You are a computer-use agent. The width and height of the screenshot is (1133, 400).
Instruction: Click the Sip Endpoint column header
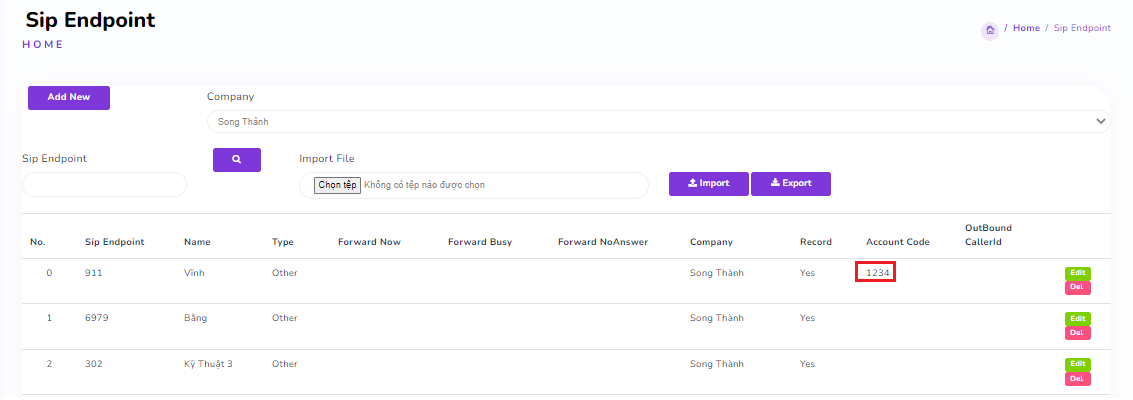click(114, 242)
